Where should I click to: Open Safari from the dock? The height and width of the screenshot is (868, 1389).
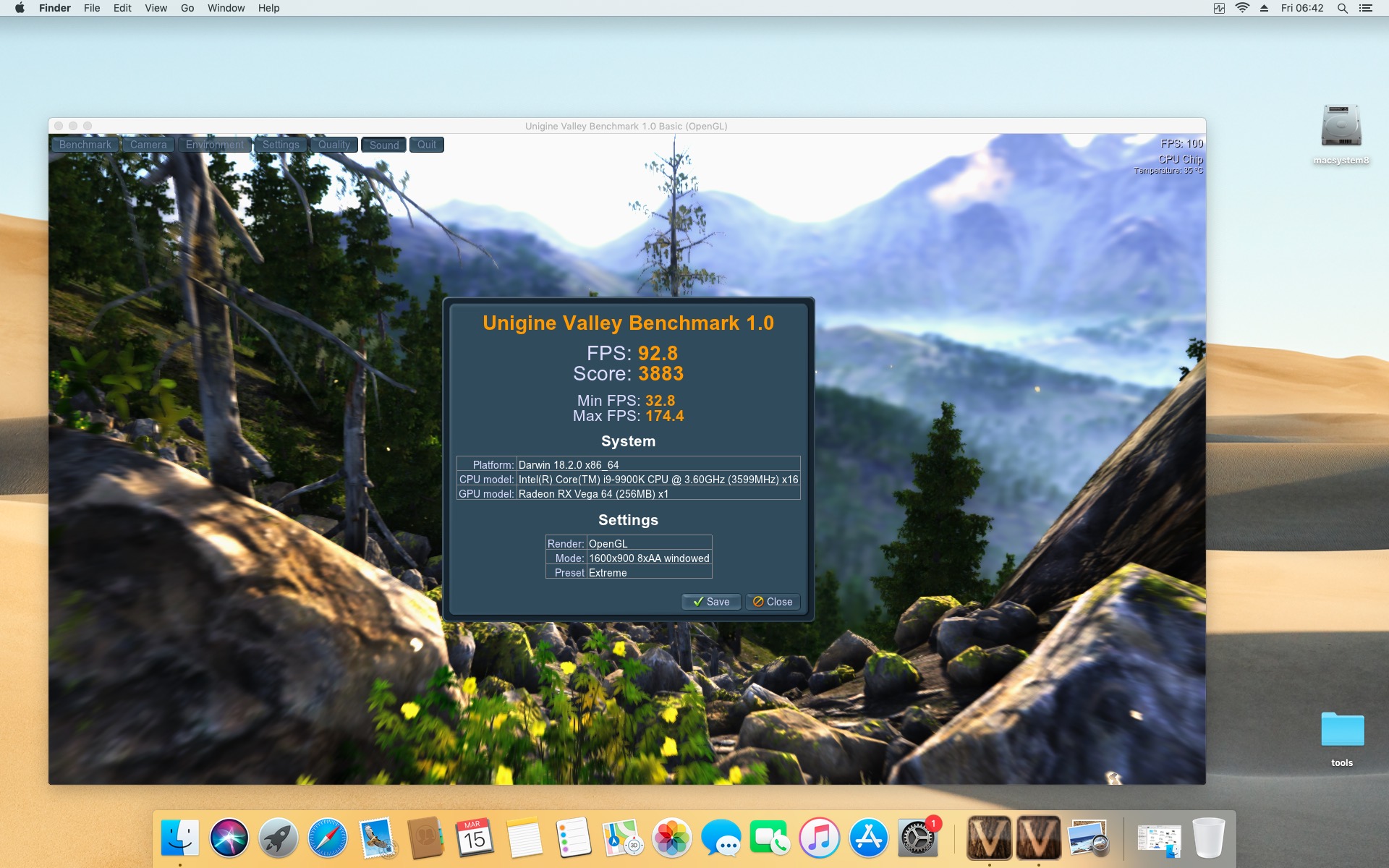pyautogui.click(x=327, y=838)
